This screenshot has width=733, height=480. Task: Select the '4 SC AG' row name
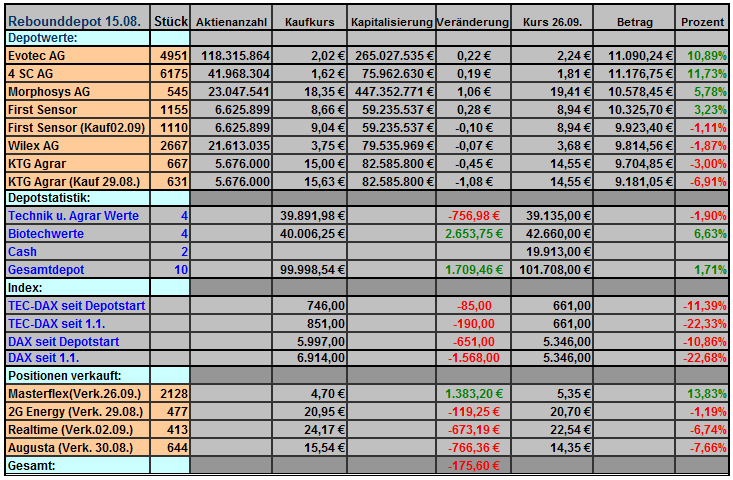pyautogui.click(x=30, y=74)
